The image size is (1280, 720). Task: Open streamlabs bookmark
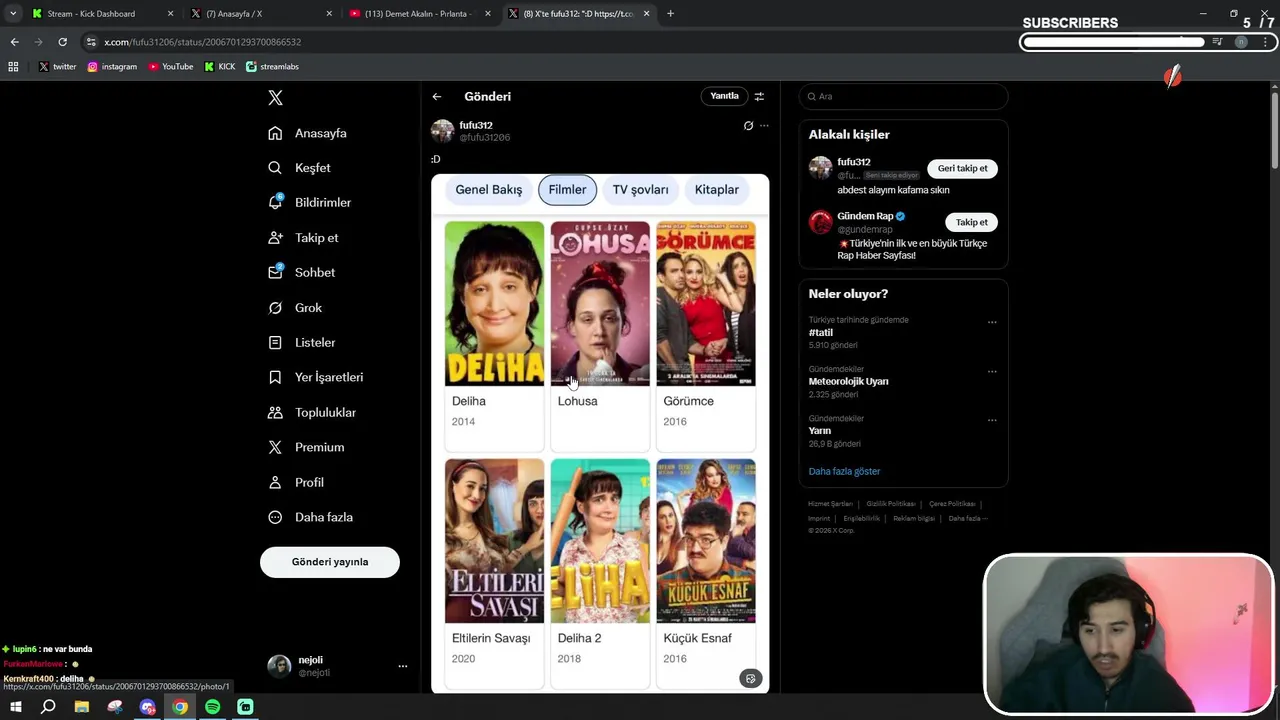point(272,67)
